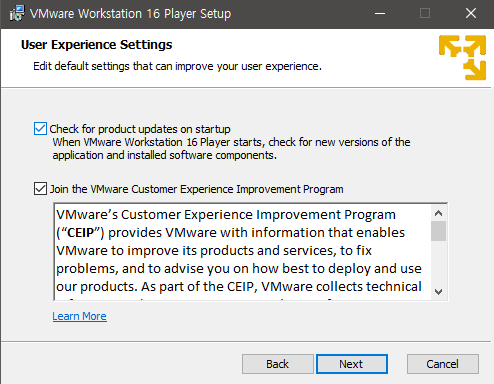The image size is (494, 384).
Task: Close the VMware Workstation 16 Player Setup window
Action: [x=471, y=14]
